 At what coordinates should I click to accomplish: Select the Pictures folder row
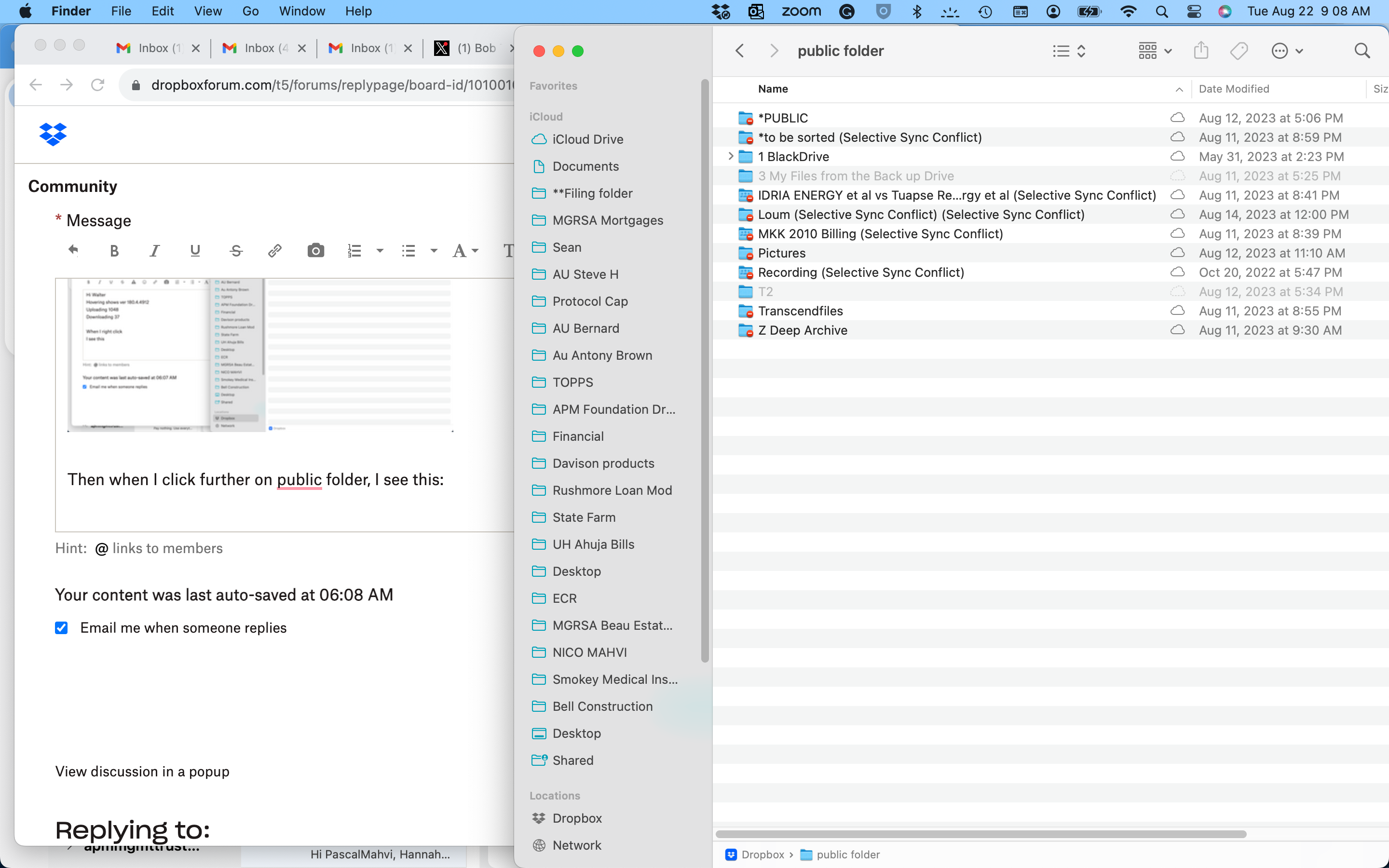[1050, 253]
